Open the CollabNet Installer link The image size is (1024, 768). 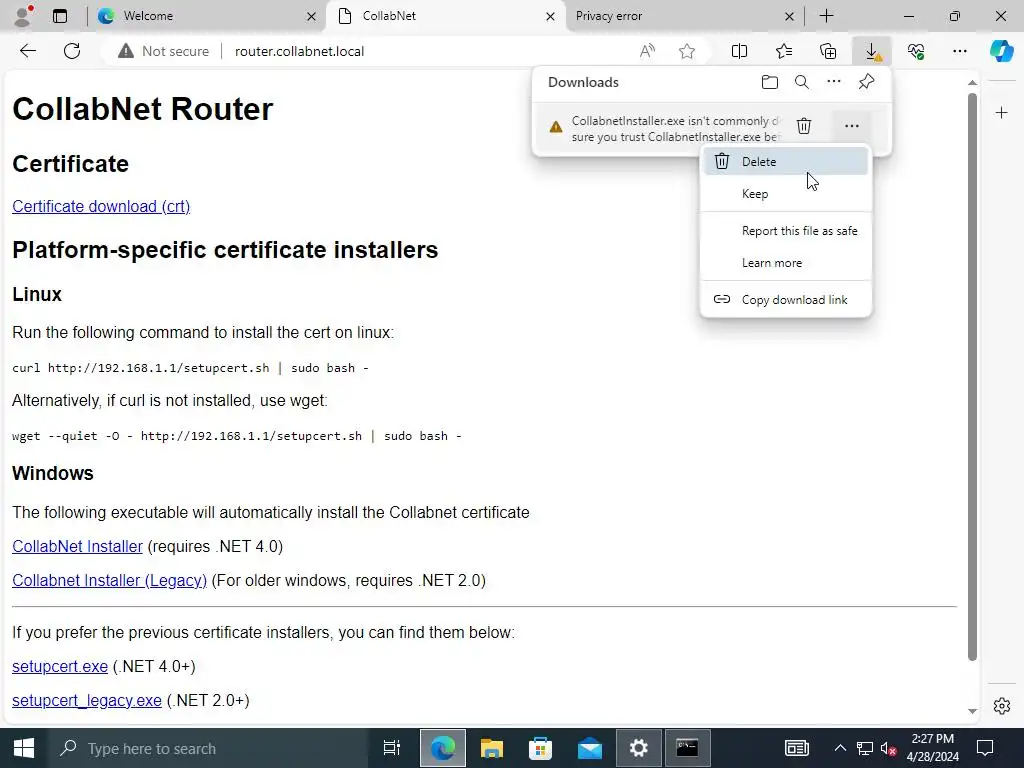[x=77, y=547]
